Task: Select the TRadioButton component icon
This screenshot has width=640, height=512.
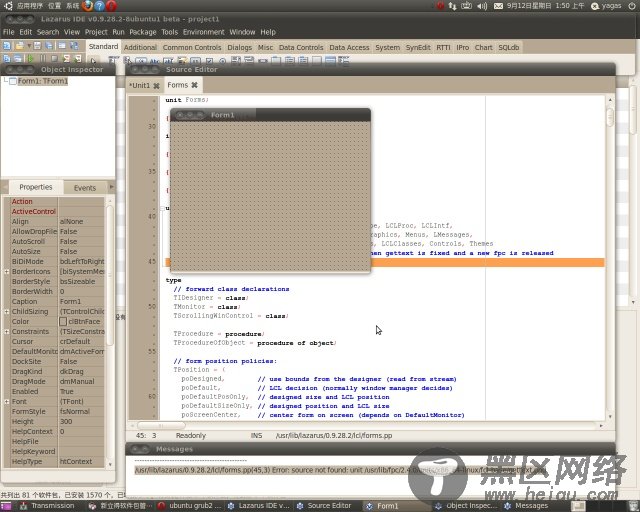Action: click(x=222, y=61)
